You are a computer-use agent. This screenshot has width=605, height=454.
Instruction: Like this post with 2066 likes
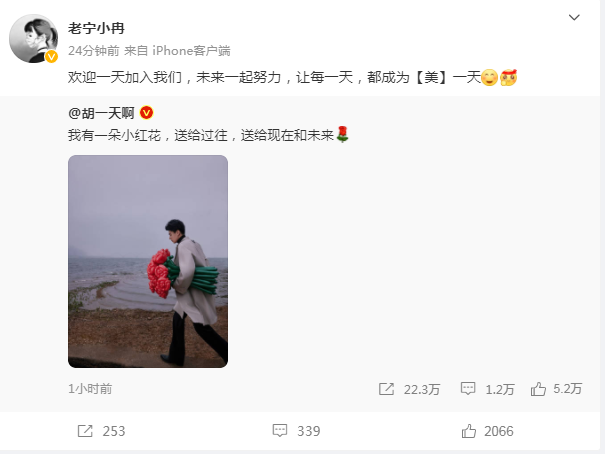487,431
